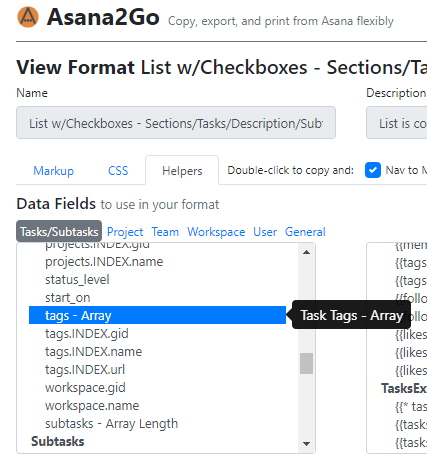Click the data fields scrollbar up arrow
This screenshot has width=427, height=463.
[x=306, y=252]
